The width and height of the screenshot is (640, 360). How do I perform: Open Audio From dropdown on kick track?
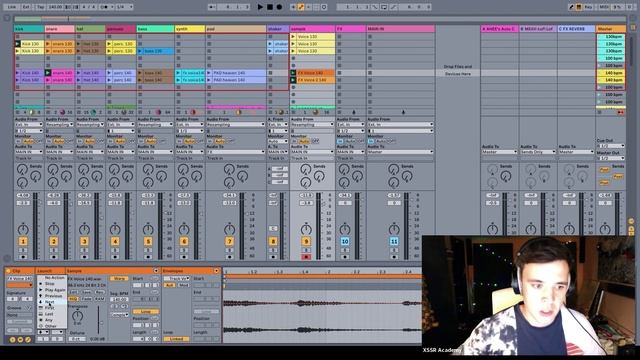29,124
